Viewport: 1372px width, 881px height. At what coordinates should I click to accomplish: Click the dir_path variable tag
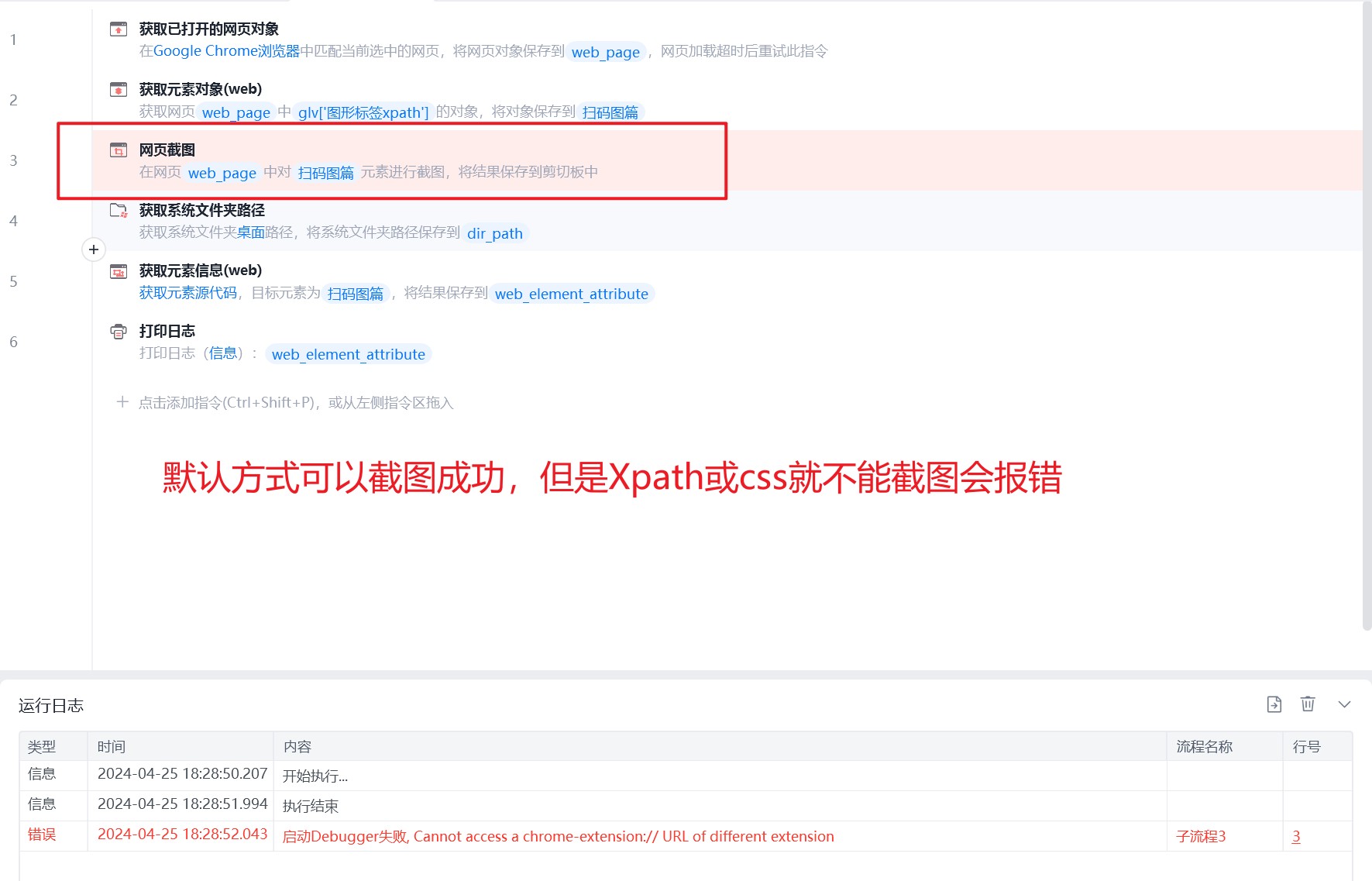click(x=495, y=233)
